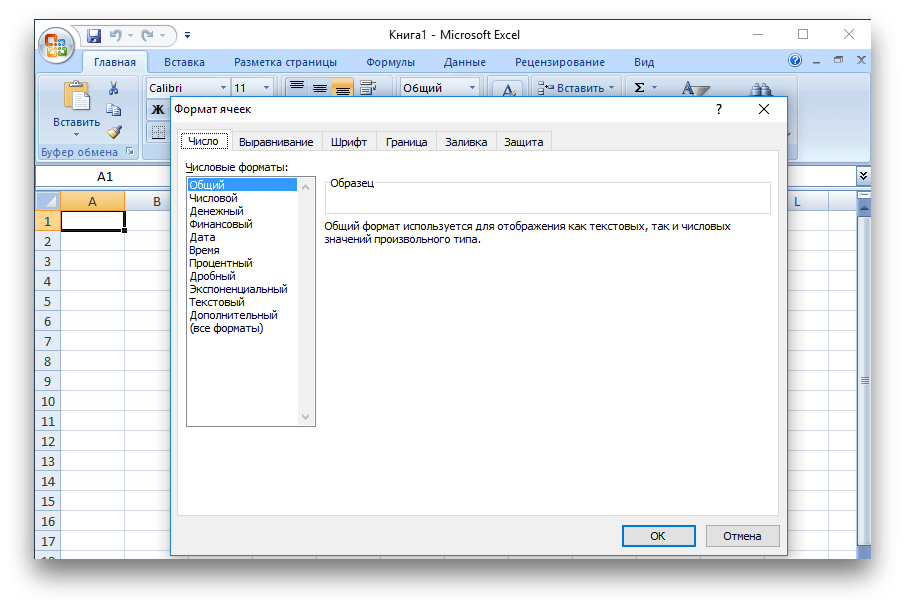Click the Отмена button
This screenshot has height=608, width=905.
pyautogui.click(x=742, y=536)
